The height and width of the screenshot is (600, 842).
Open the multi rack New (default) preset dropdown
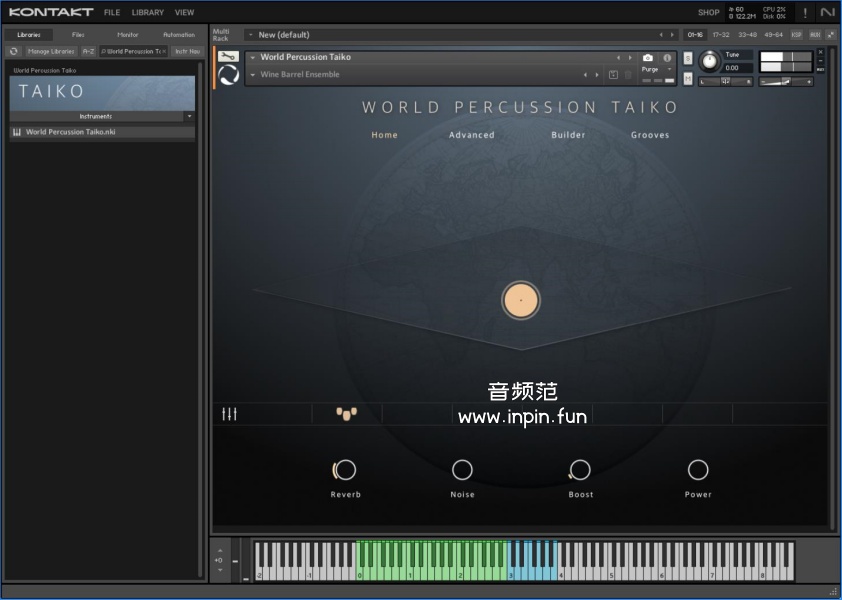pyautogui.click(x=251, y=35)
